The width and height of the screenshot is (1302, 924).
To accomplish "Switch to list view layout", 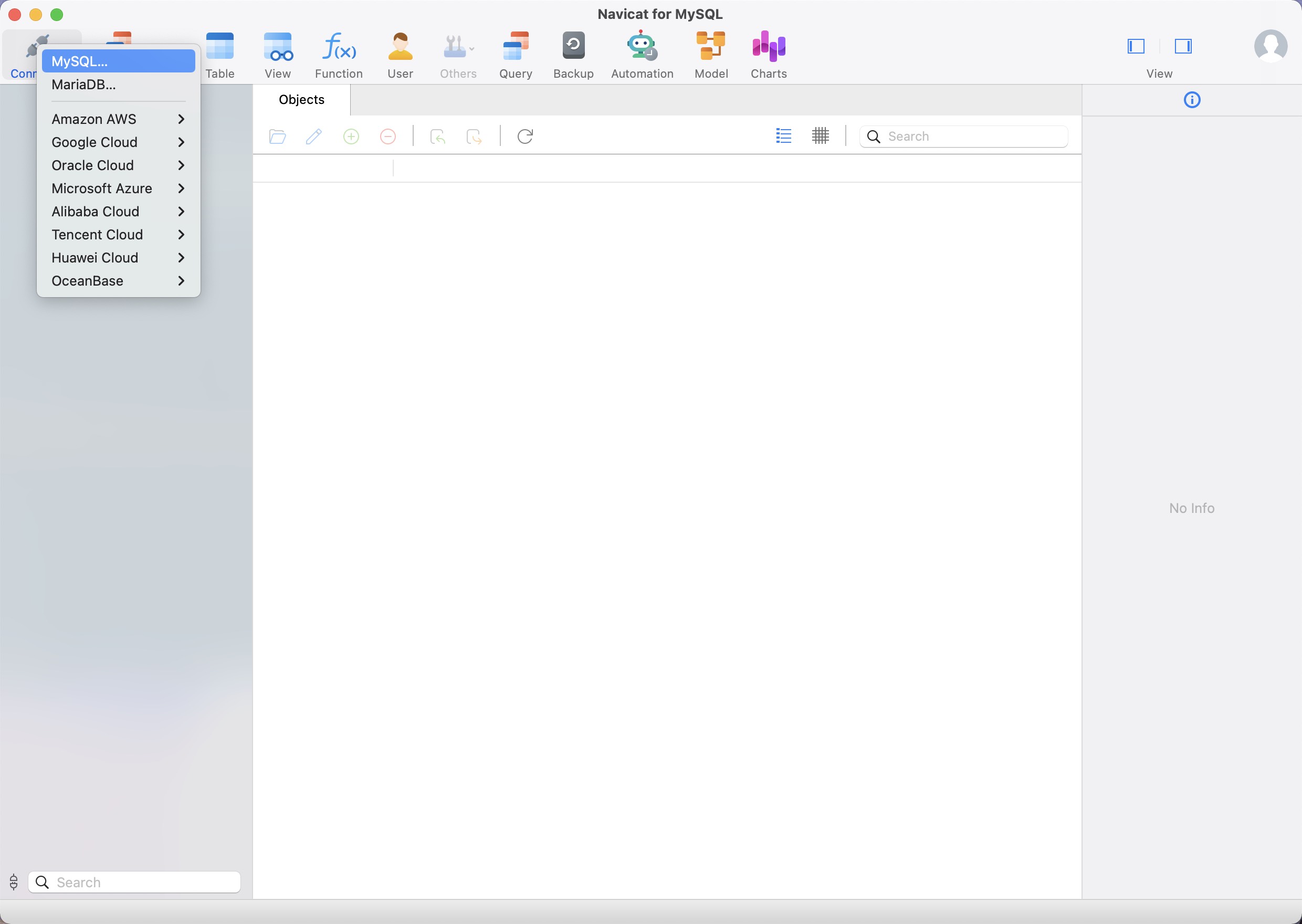I will pos(783,136).
